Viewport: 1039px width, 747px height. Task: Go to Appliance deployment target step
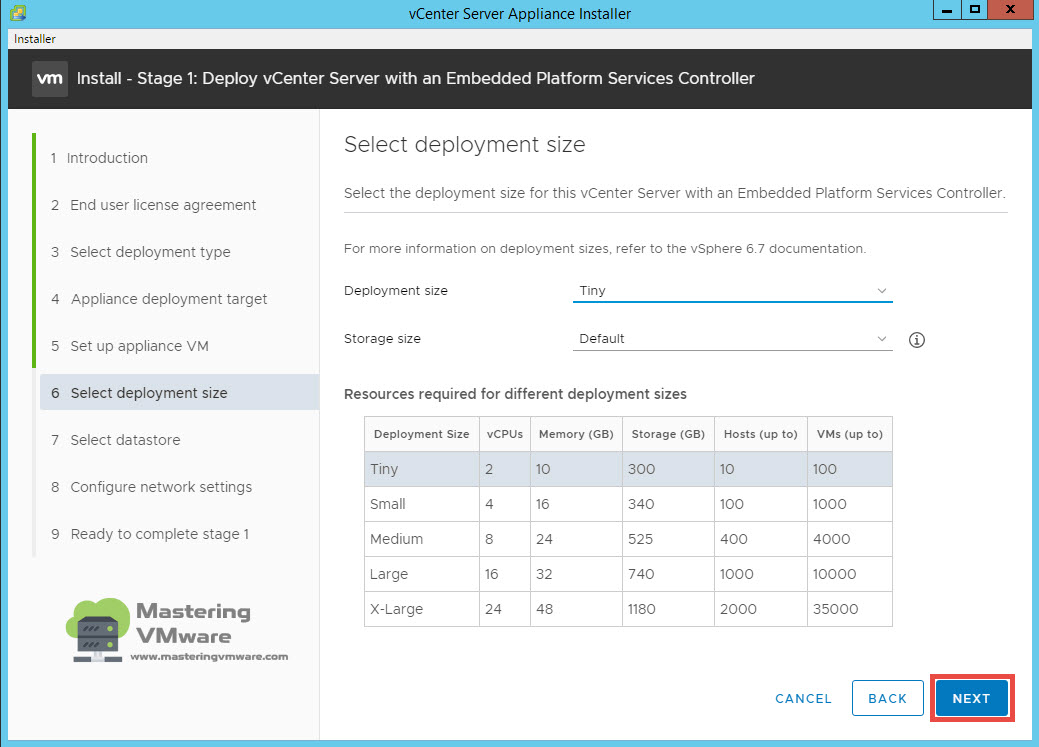[159, 299]
